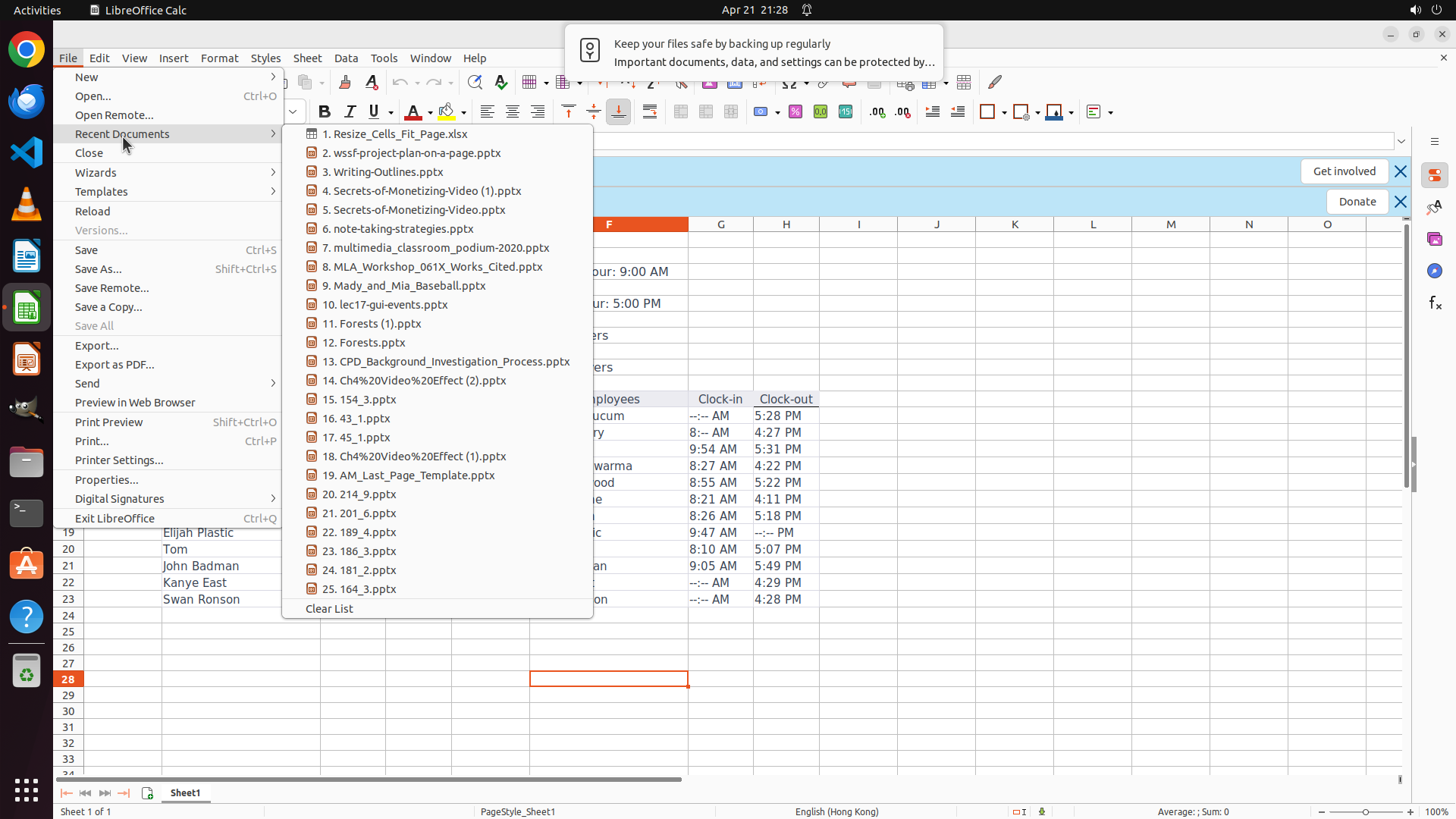The height and width of the screenshot is (819, 1456).
Task: Click the Get involved button
Action: pos(1344,171)
